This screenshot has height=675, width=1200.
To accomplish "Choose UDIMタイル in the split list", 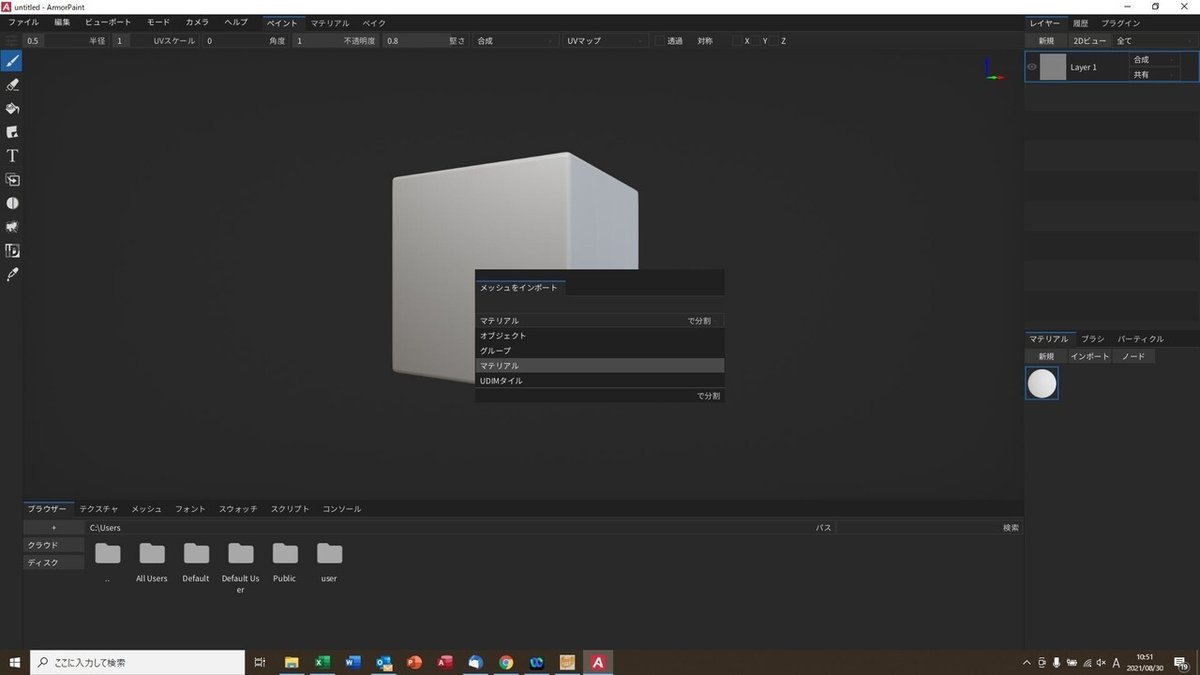I will [600, 381].
